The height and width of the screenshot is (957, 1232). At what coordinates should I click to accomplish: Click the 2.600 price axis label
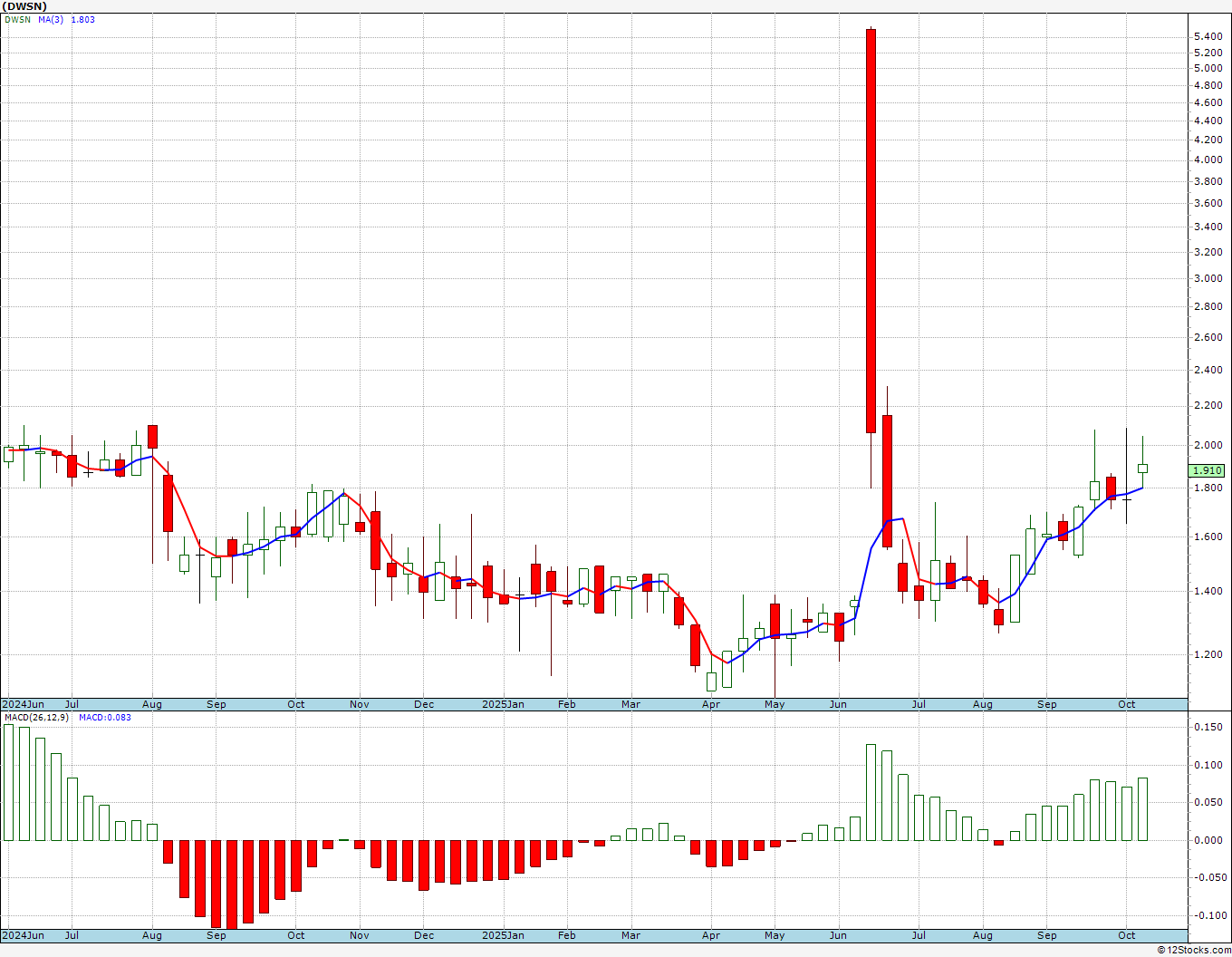click(1208, 337)
